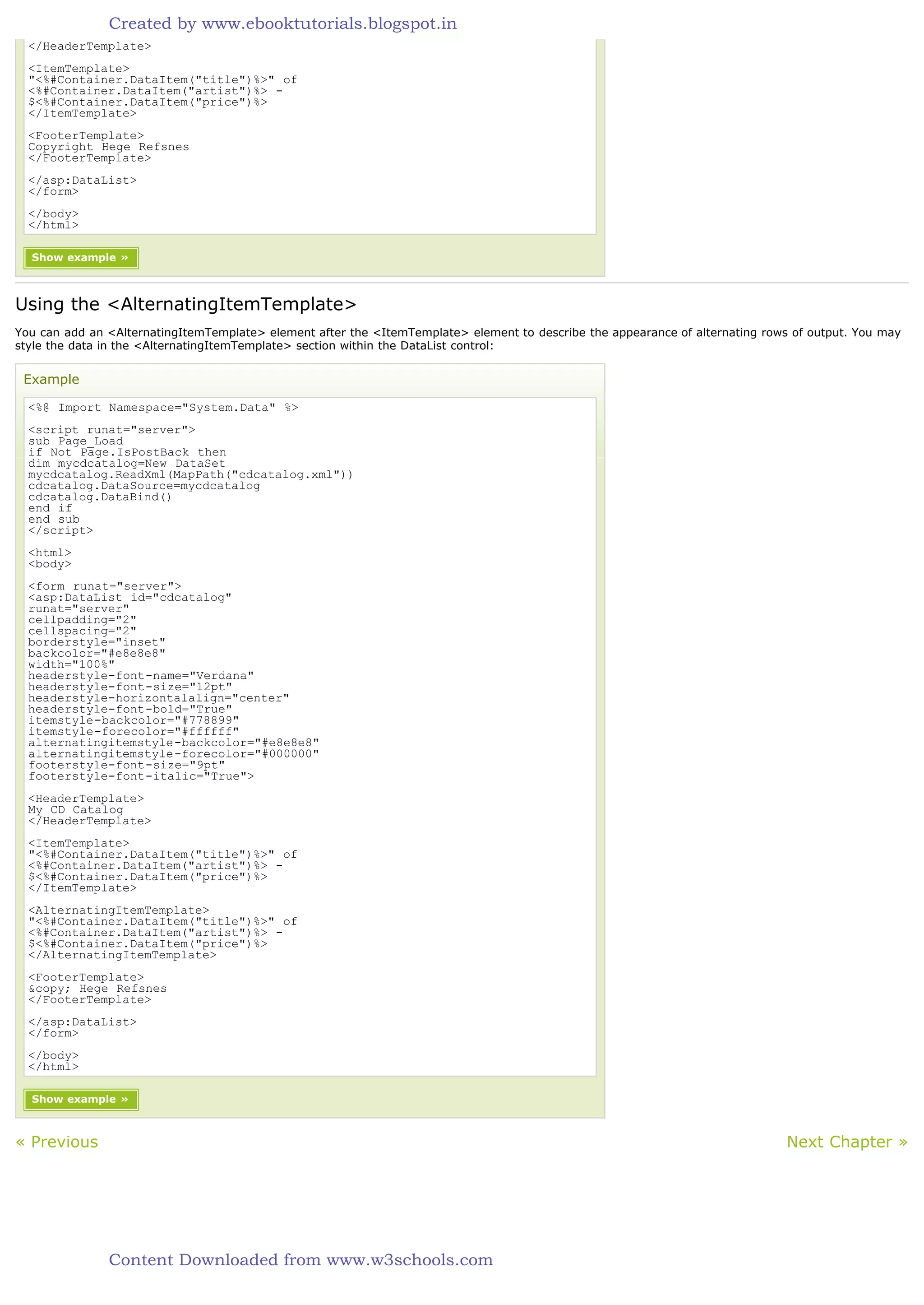924x1305 pixels.
Task: Click the 'if Not Page.IsPostBack then' line
Action: pyautogui.click(x=127, y=452)
